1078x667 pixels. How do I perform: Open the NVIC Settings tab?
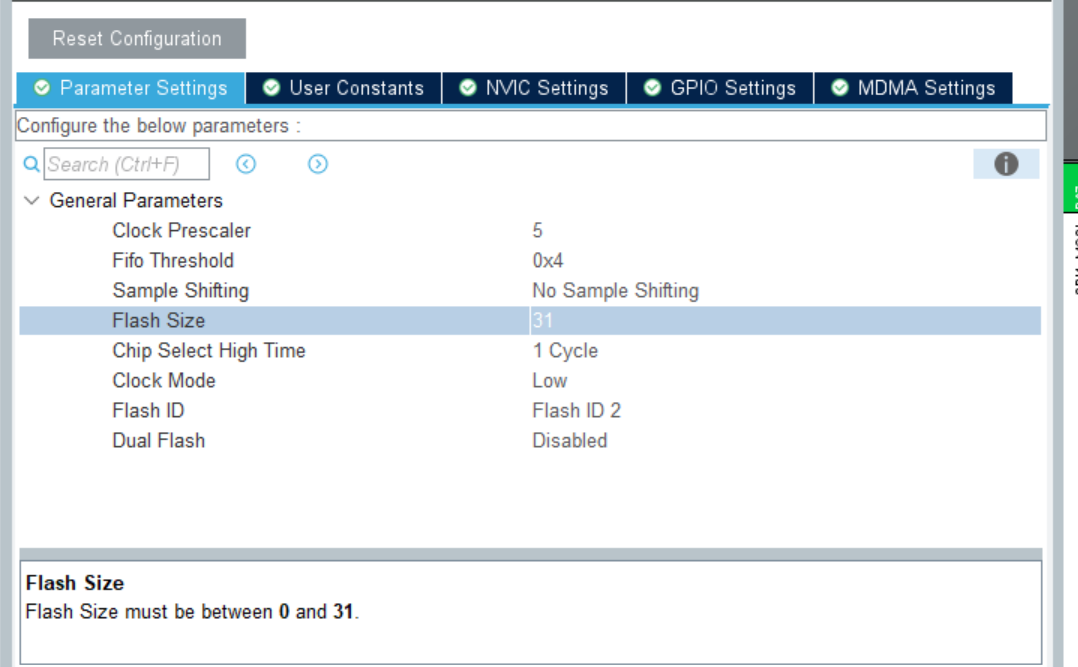534,88
